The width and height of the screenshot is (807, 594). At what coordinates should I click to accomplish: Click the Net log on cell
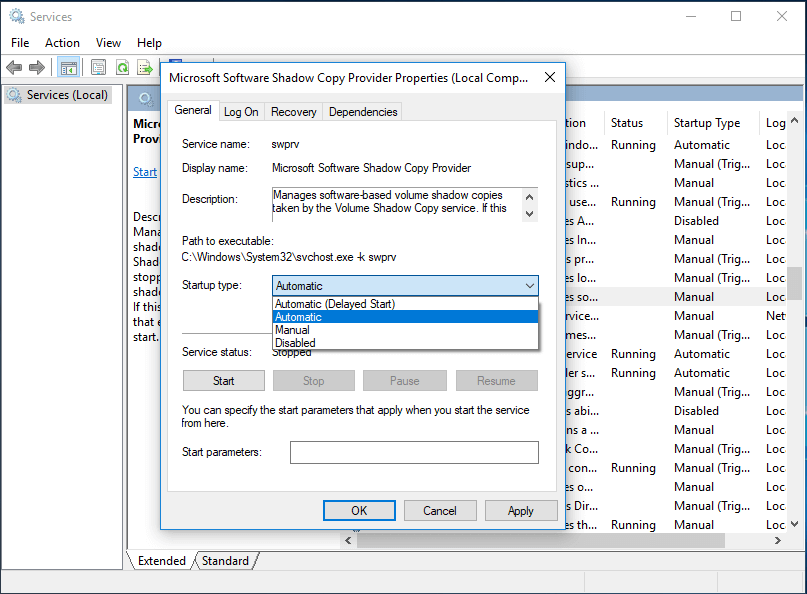point(775,316)
